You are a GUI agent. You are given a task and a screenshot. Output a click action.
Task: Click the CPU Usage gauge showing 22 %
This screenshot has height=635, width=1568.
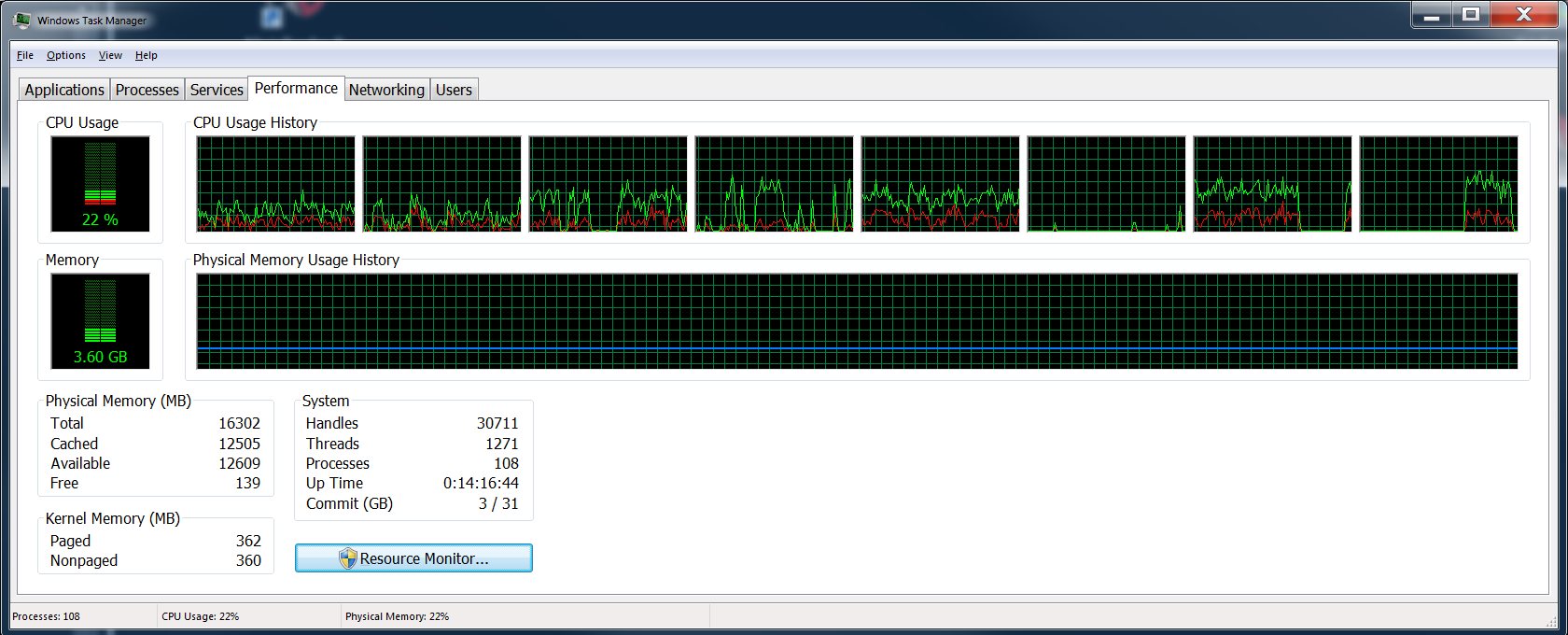pyautogui.click(x=100, y=184)
